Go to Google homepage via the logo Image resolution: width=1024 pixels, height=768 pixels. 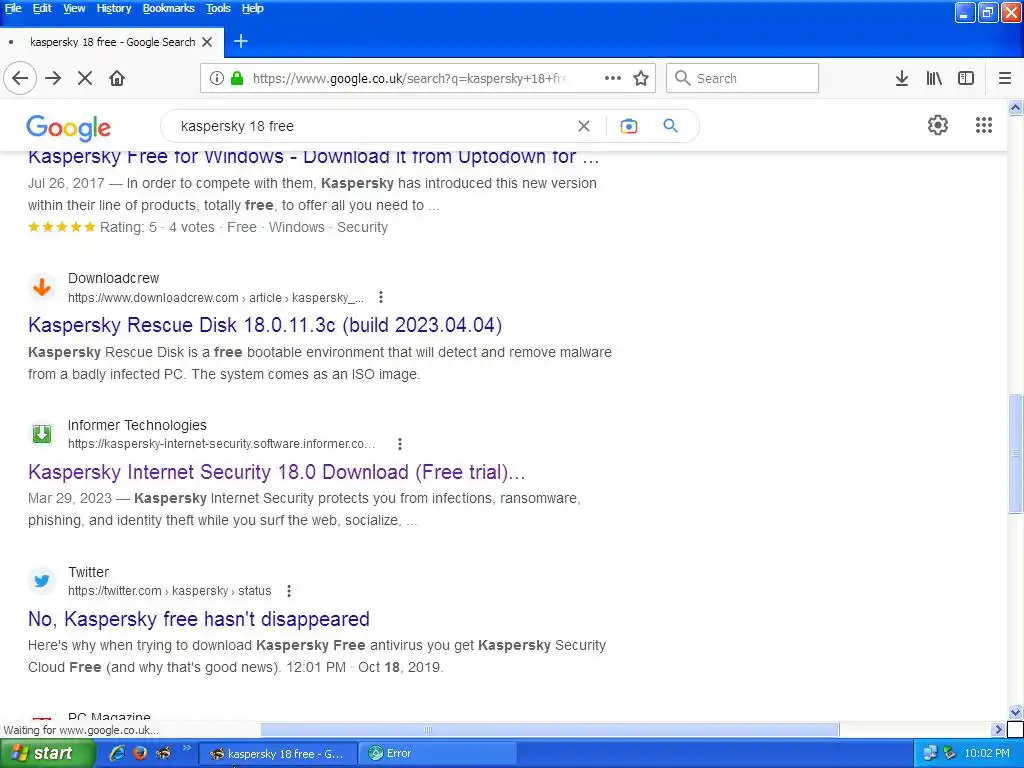69,127
